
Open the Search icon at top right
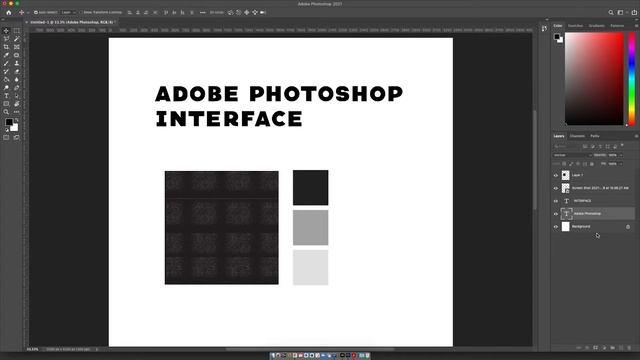pyautogui.click(x=611, y=13)
